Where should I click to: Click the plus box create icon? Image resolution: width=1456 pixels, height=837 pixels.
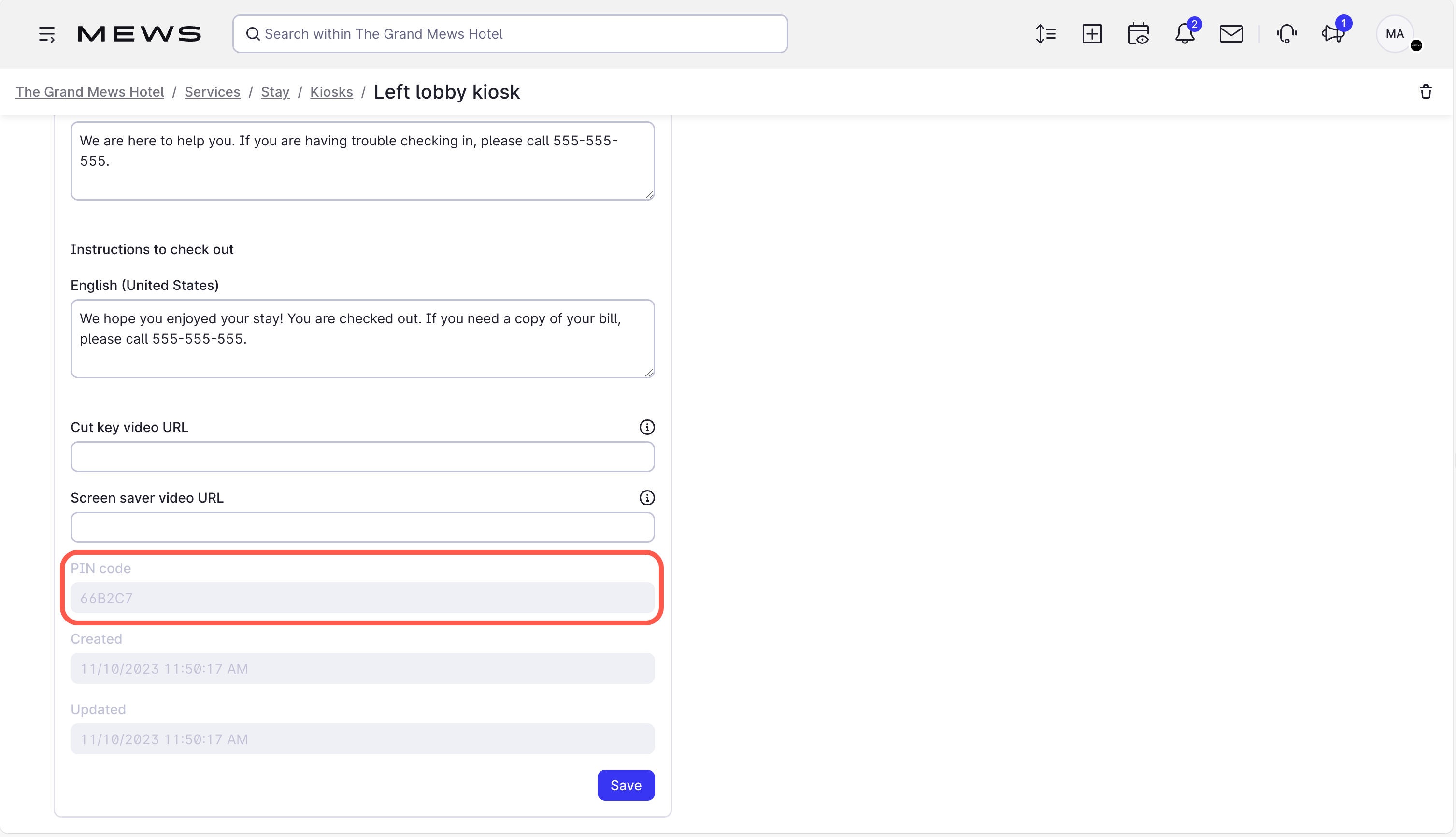click(x=1092, y=34)
